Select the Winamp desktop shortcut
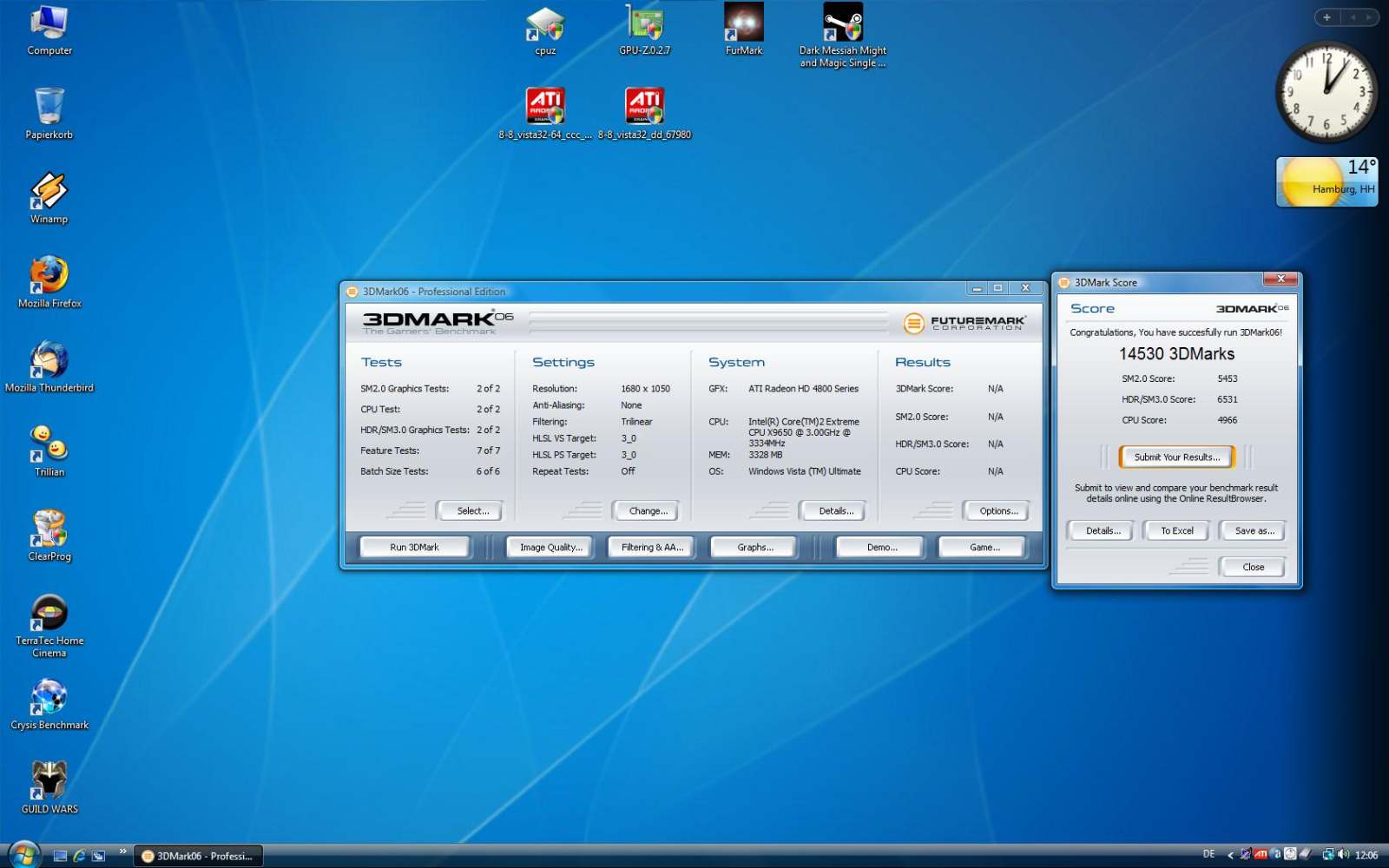Screen dimensions: 1389x868 [x=49, y=198]
